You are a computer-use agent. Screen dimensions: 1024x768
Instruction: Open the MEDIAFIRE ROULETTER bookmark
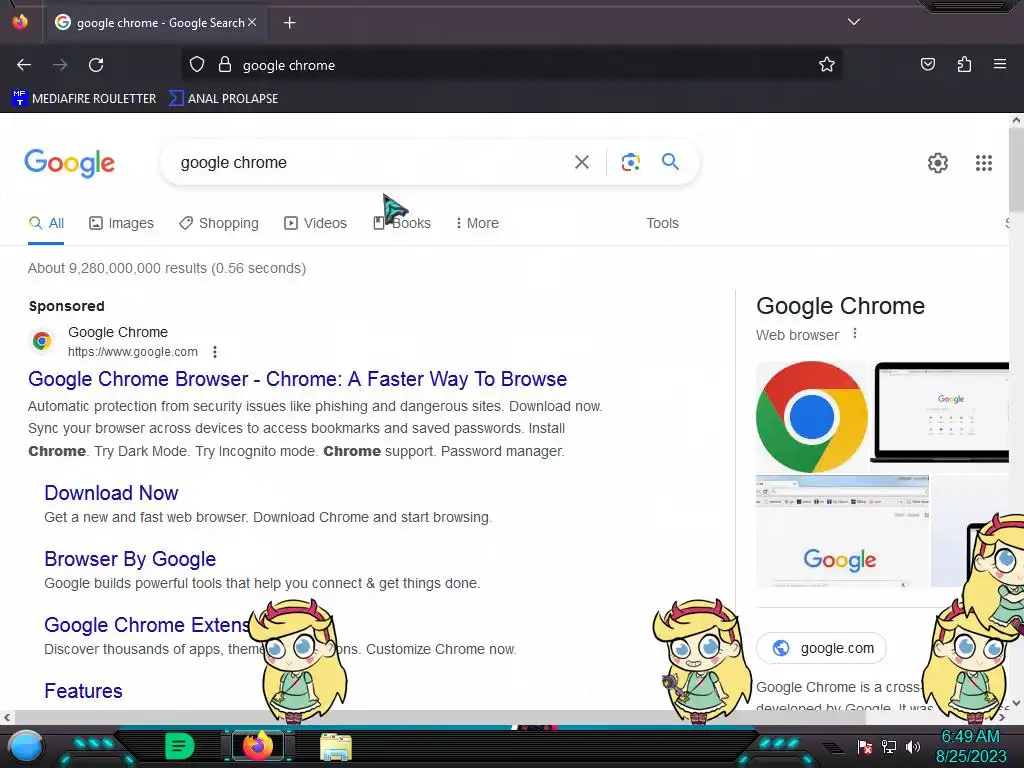84,99
